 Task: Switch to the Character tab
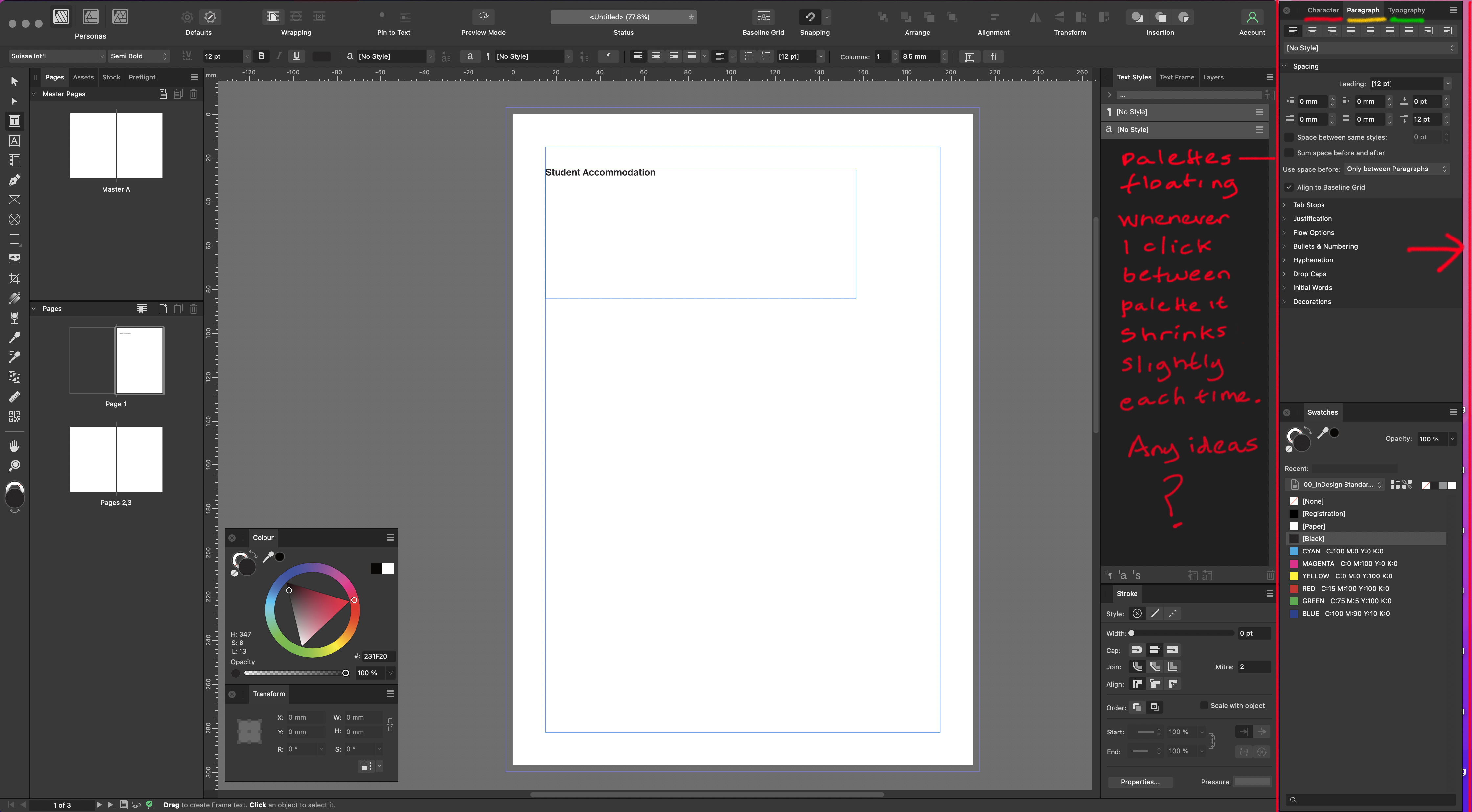click(1322, 10)
